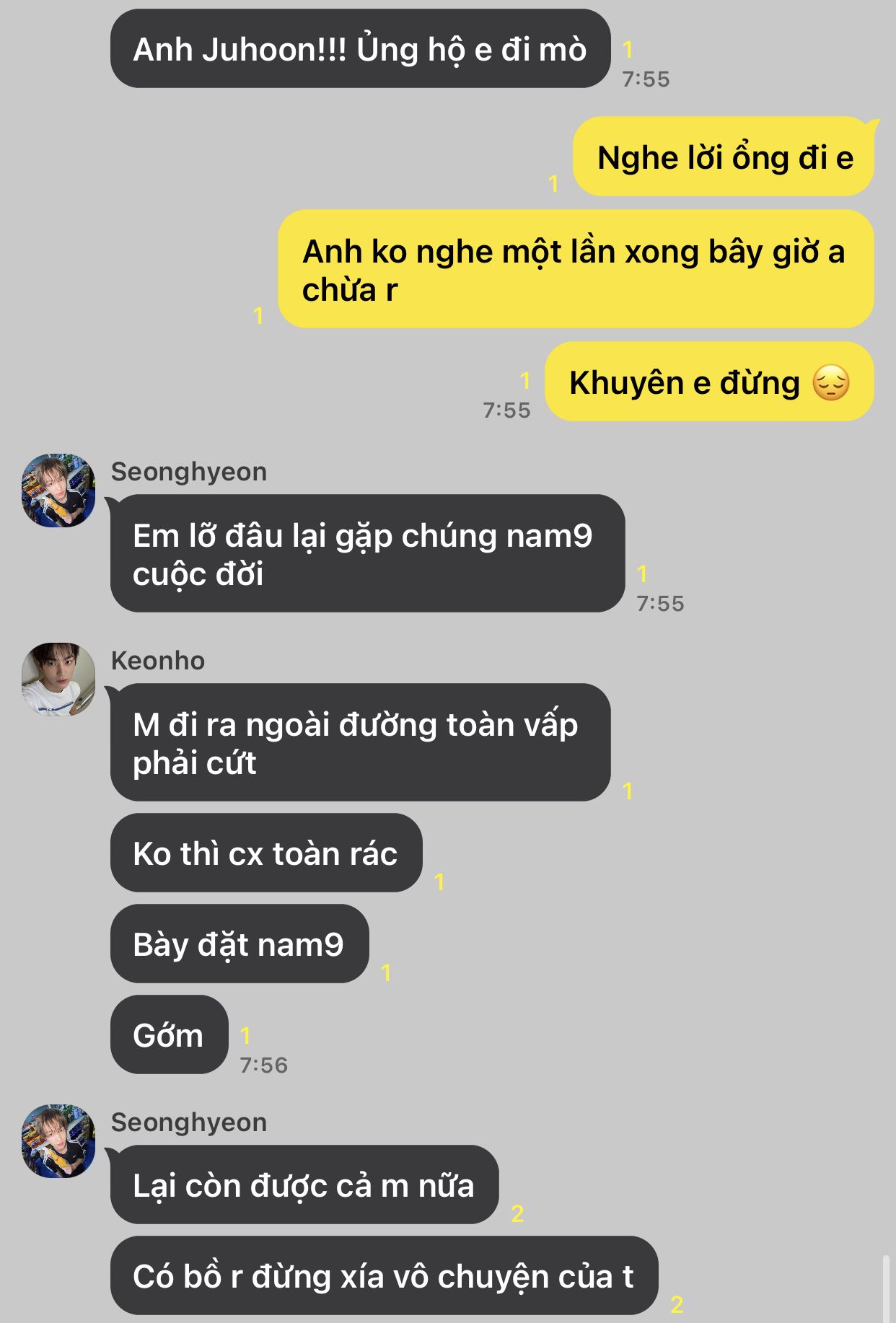
Task: Tap Seonghyeon's avatar above 'Em lỡ đâu' message
Action: pyautogui.click(x=58, y=490)
